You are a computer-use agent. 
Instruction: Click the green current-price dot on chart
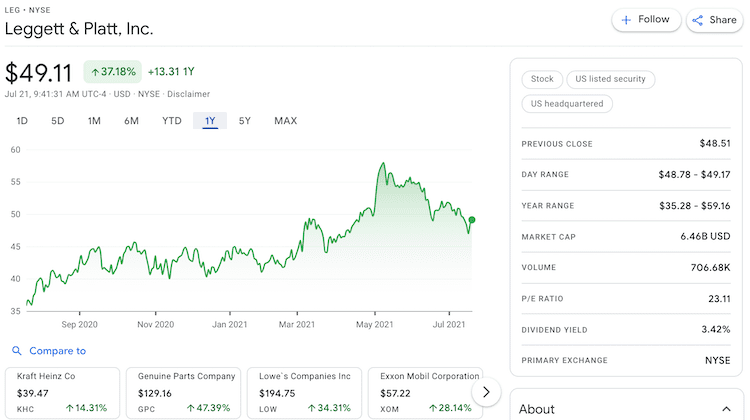(472, 220)
